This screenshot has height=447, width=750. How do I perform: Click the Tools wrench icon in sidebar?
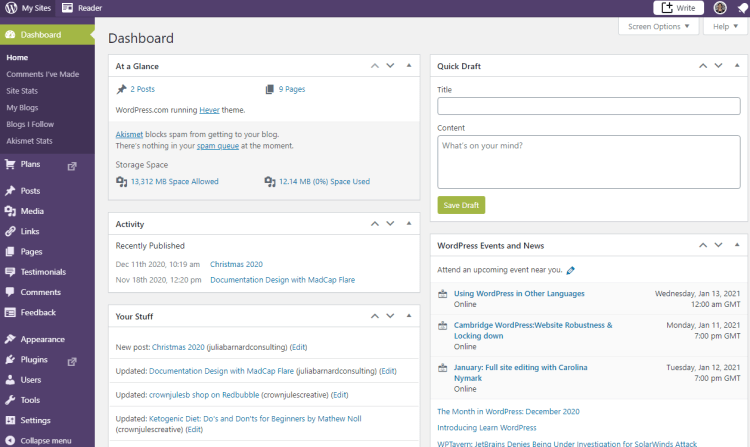click(10, 400)
